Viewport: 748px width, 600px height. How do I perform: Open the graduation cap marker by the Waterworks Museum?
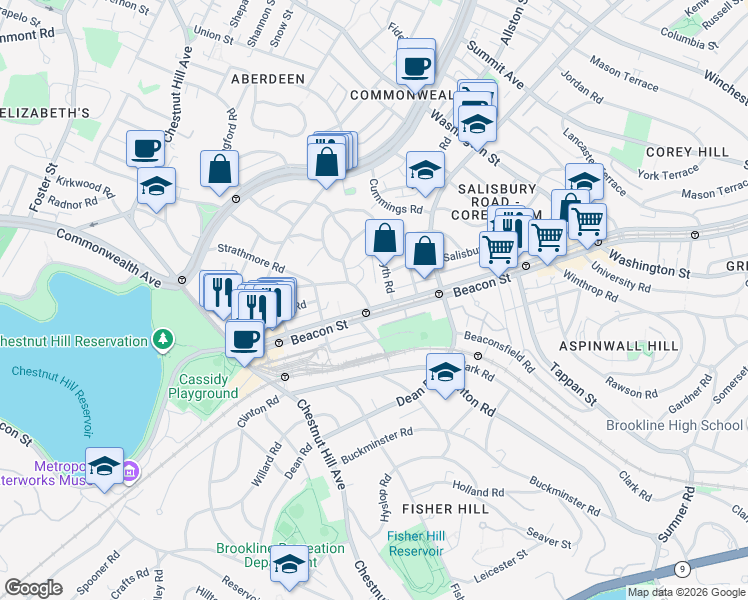tap(104, 466)
